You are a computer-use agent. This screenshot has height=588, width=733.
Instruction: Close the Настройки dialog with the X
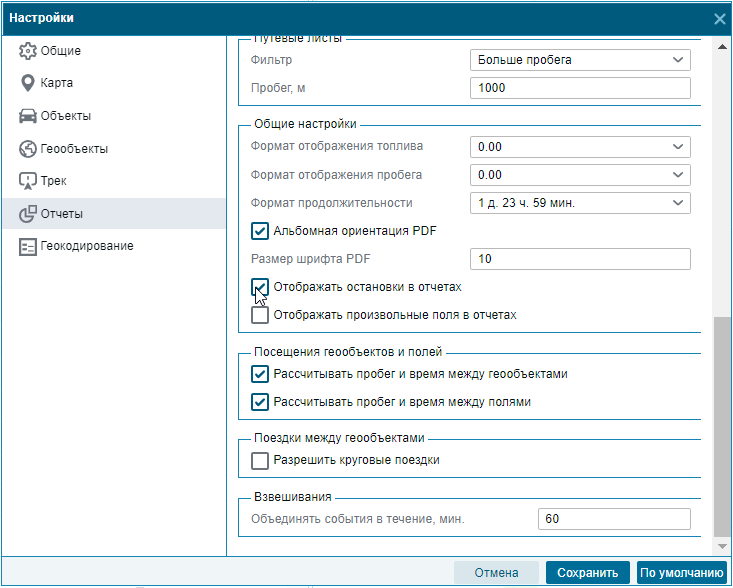[719, 19]
